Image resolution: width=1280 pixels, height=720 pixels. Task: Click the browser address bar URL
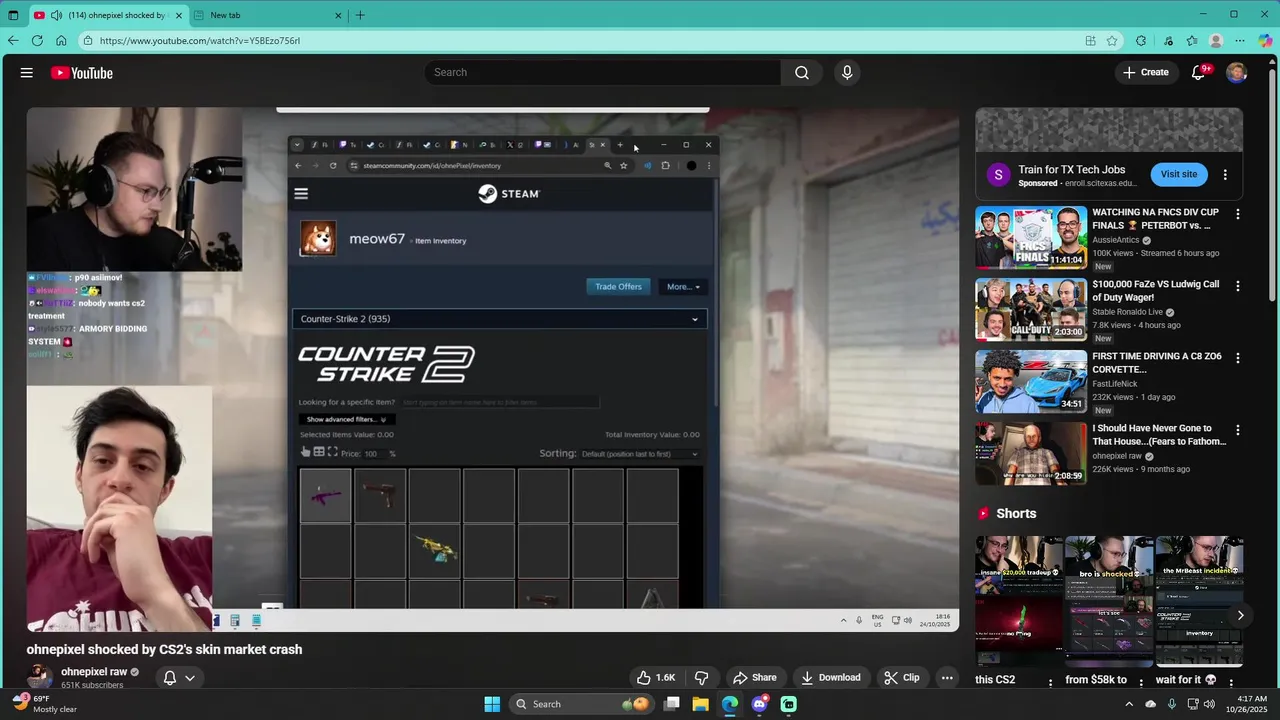[200, 41]
